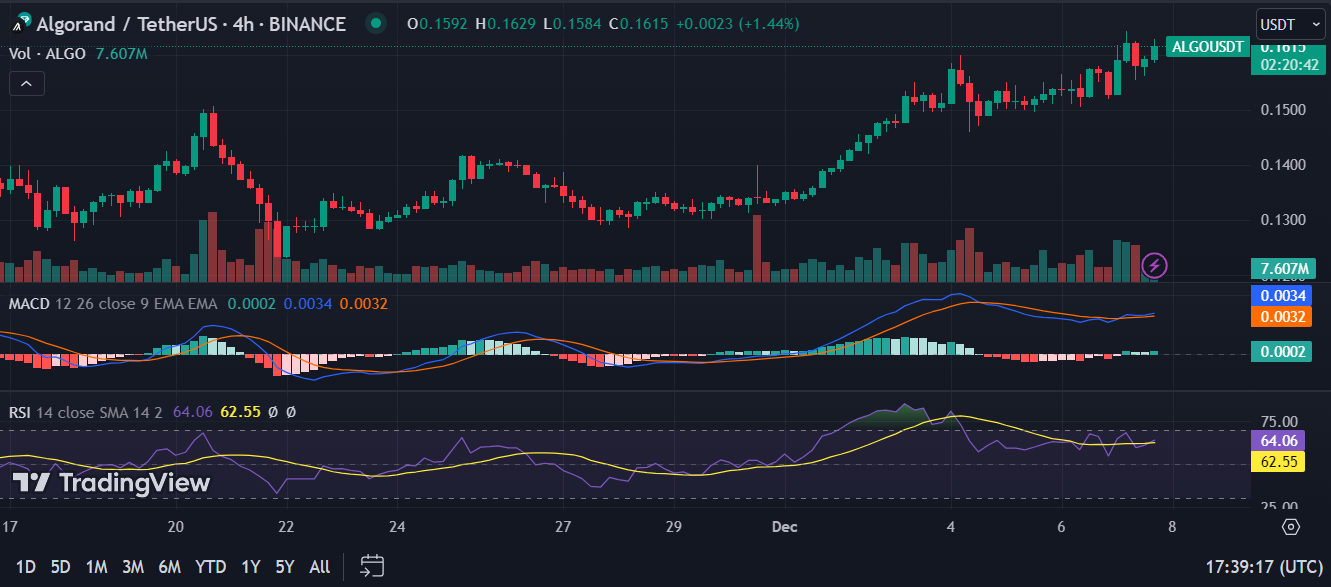Click the blue MACD 0.0034 value tag
The height and width of the screenshot is (587, 1331).
(x=1280, y=295)
